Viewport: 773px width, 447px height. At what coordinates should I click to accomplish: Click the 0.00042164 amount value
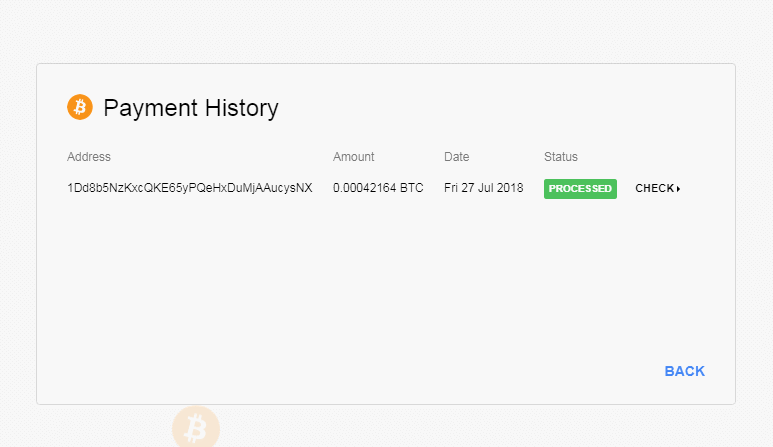[364, 189]
